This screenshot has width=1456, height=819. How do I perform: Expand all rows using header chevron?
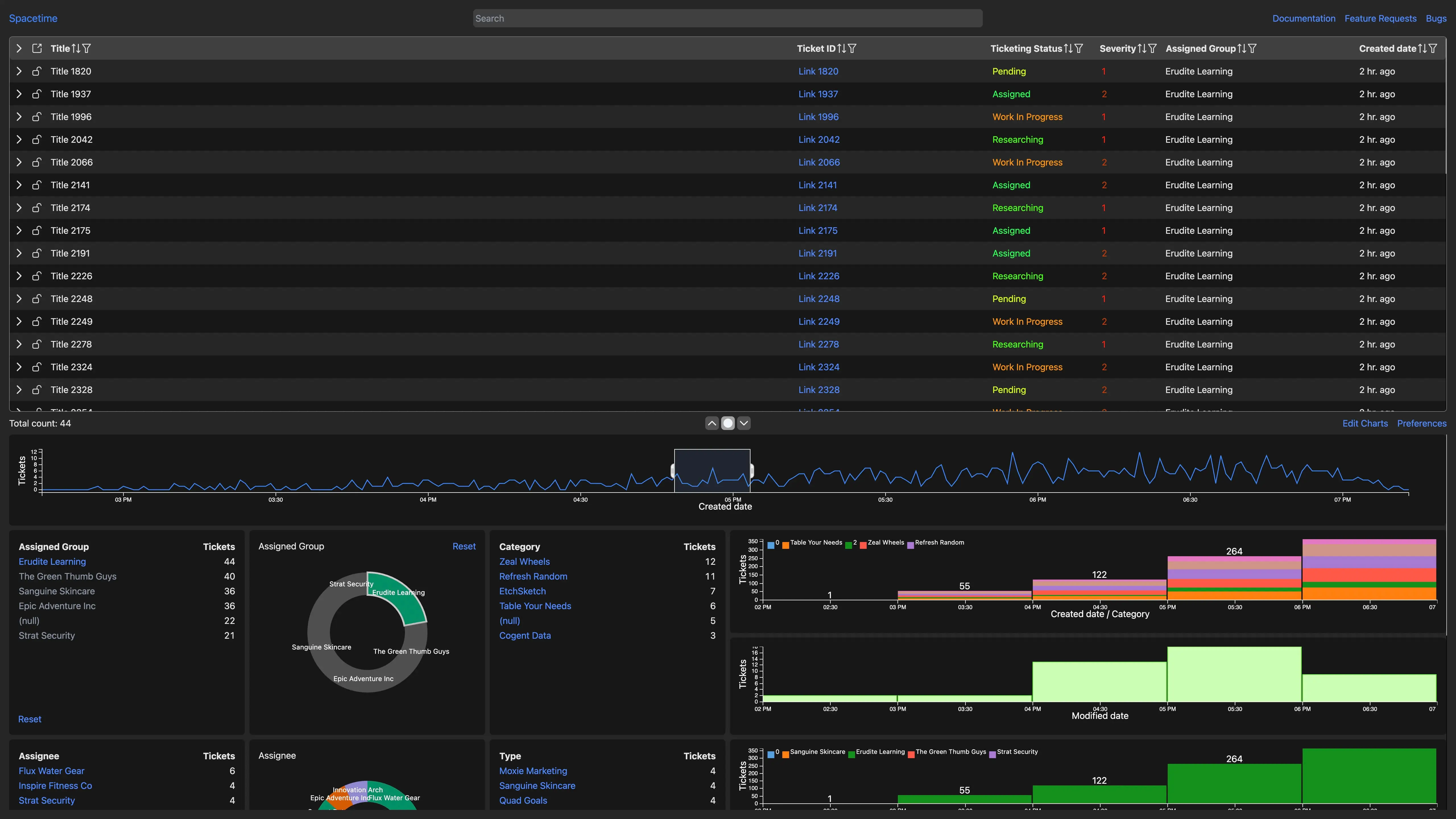pyautogui.click(x=19, y=49)
